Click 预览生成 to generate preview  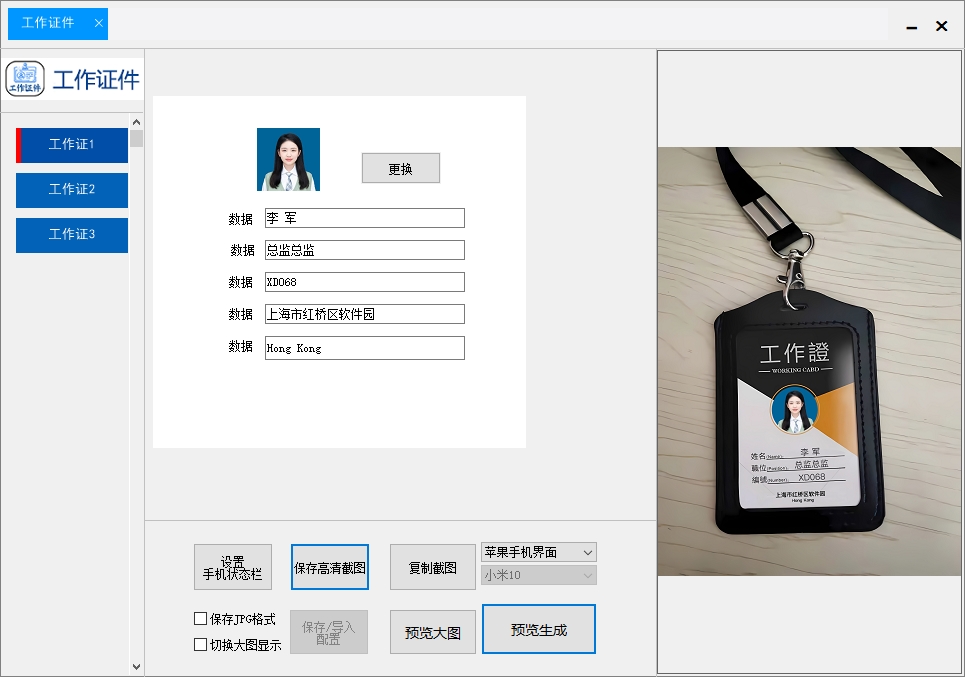[538, 629]
